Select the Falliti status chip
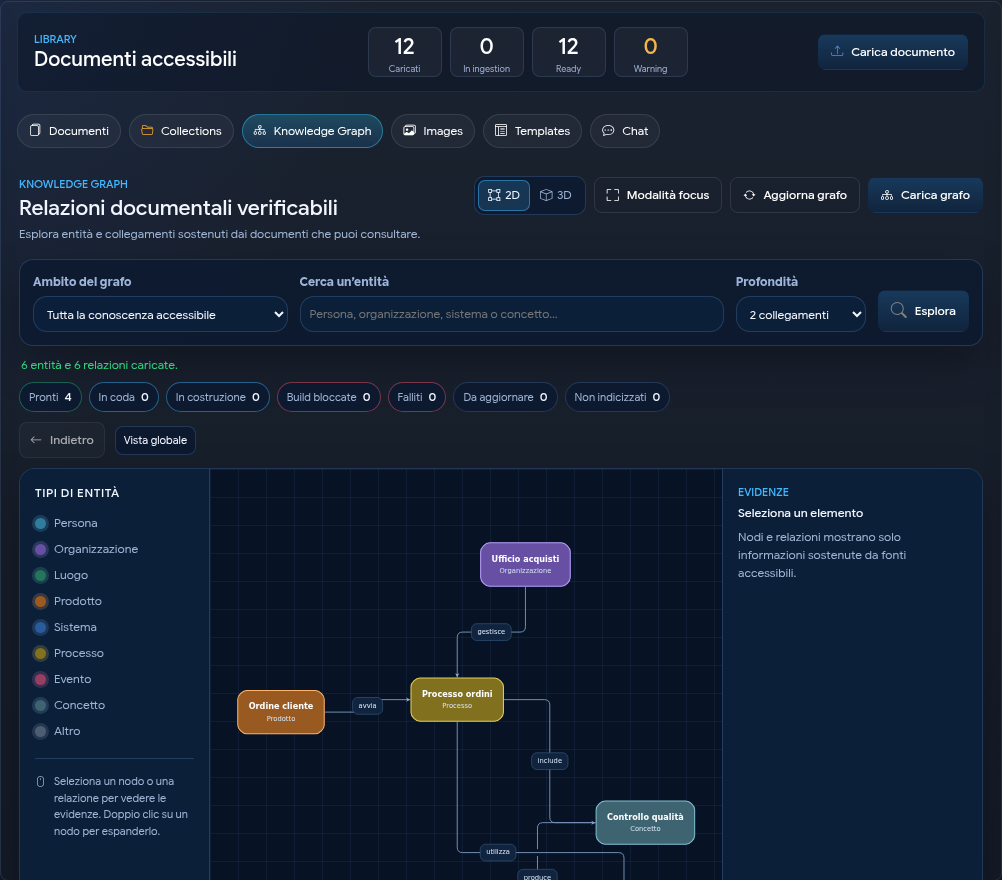The image size is (1002, 881). pos(417,397)
